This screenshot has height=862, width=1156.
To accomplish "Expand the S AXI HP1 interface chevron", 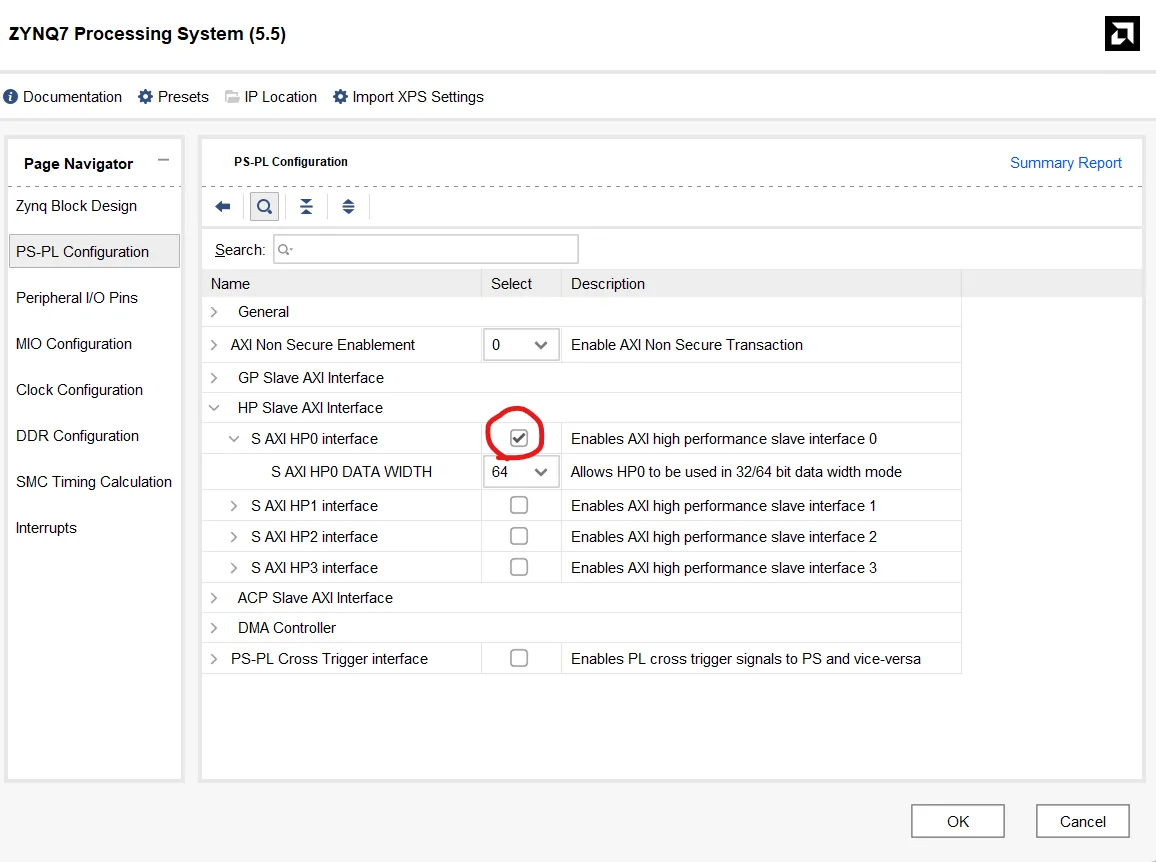I will [x=234, y=506].
